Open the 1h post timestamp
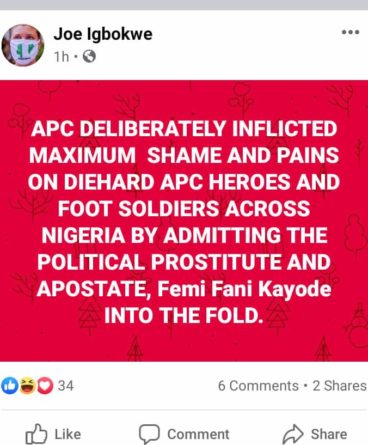Screen dimensions: 368x445 (x=61, y=57)
